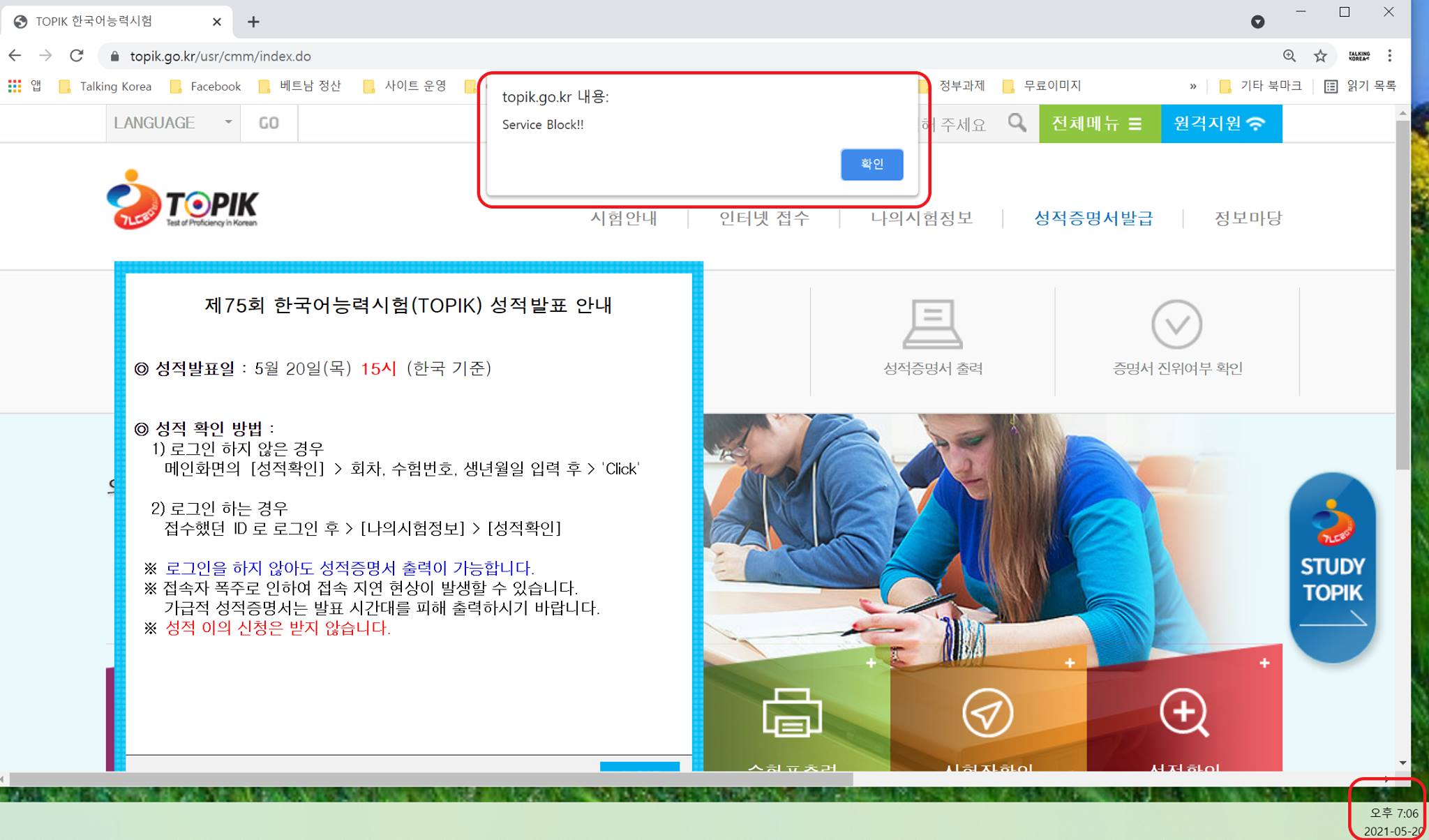
Task: Click the '로그인을 하지 않아도 성적증명서 출력이 가능합니다.' text
Action: coord(350,569)
